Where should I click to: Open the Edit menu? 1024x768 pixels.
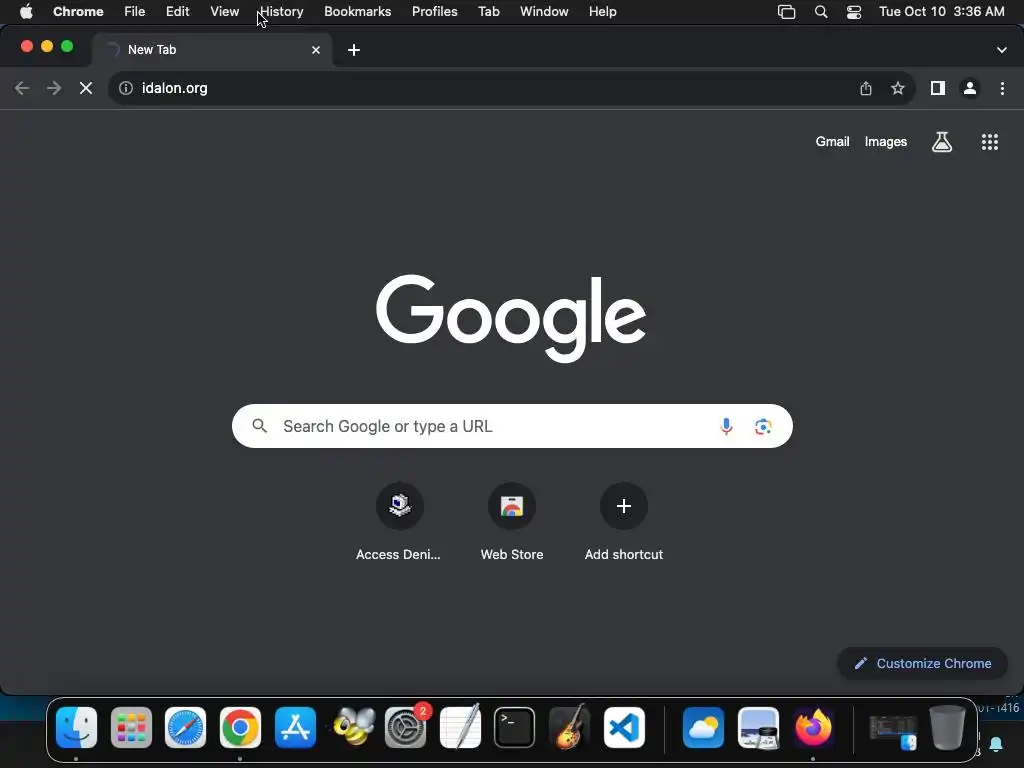pos(178,12)
